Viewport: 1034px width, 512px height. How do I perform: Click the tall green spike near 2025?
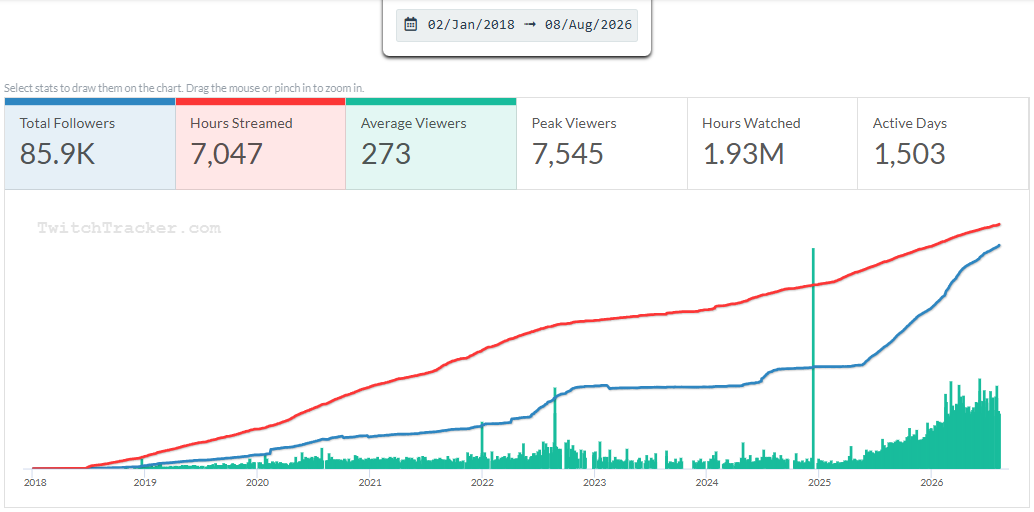point(813,356)
